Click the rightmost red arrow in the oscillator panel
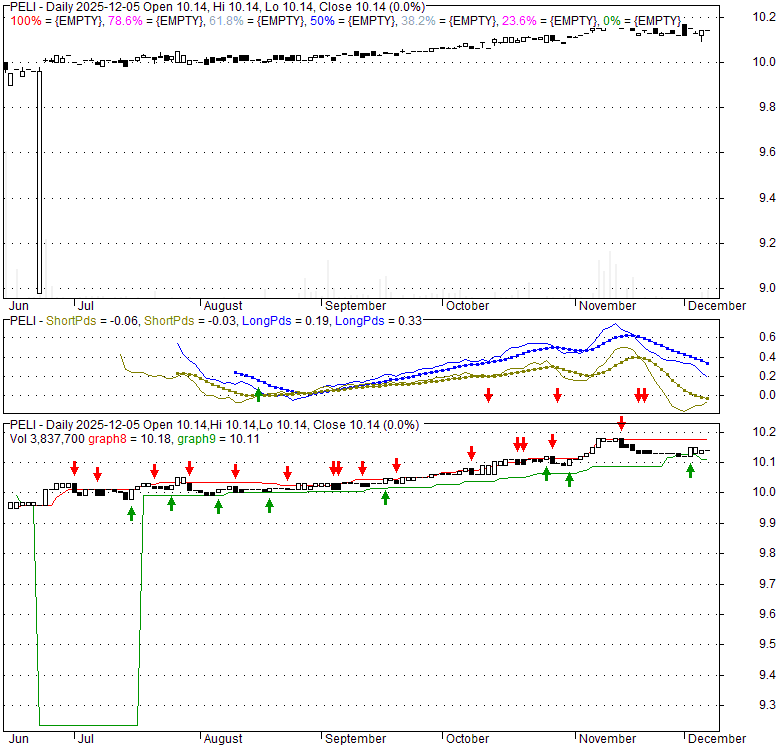 pos(644,395)
